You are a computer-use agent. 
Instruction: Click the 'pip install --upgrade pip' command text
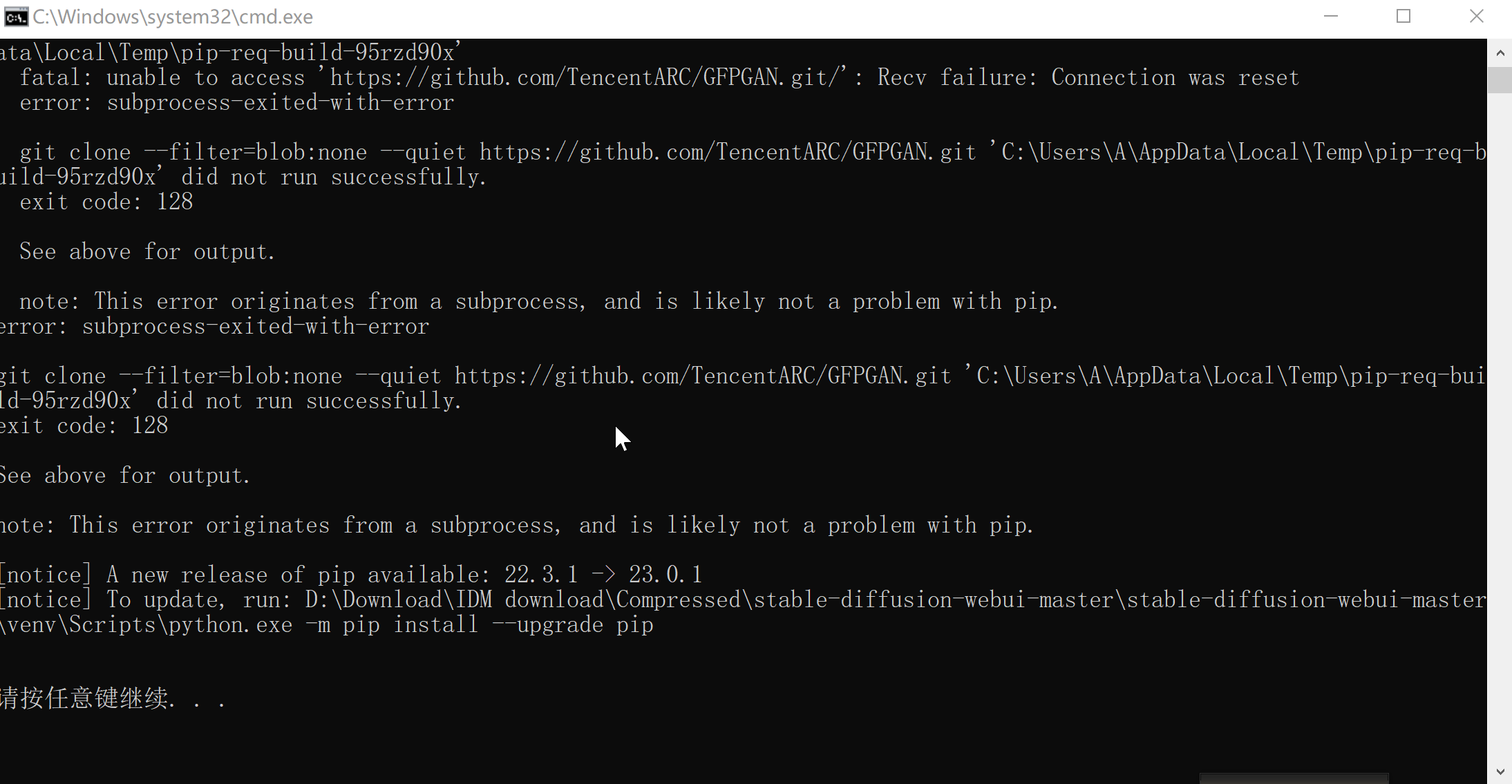498,624
